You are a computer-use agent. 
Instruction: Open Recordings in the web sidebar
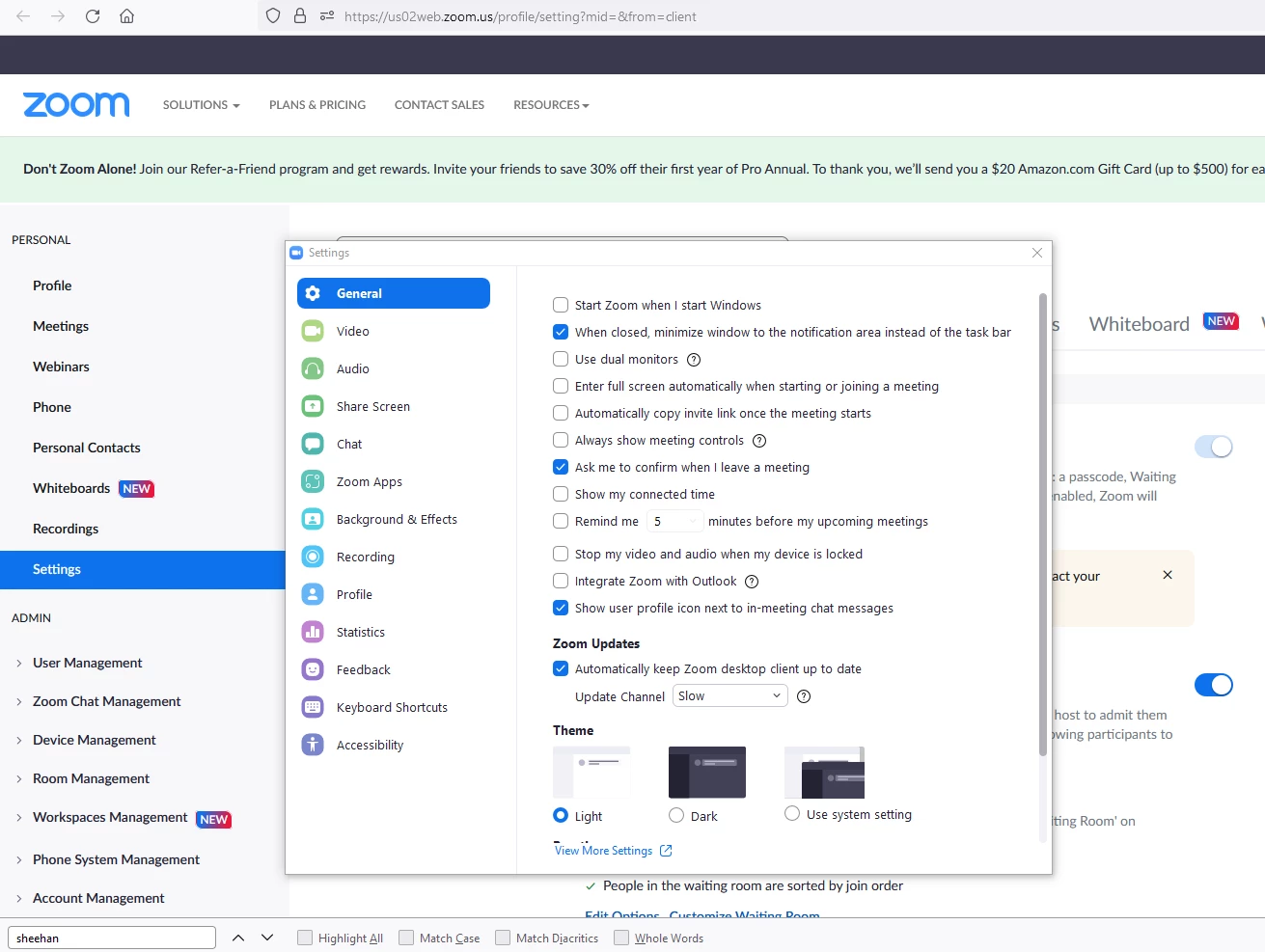66,529
